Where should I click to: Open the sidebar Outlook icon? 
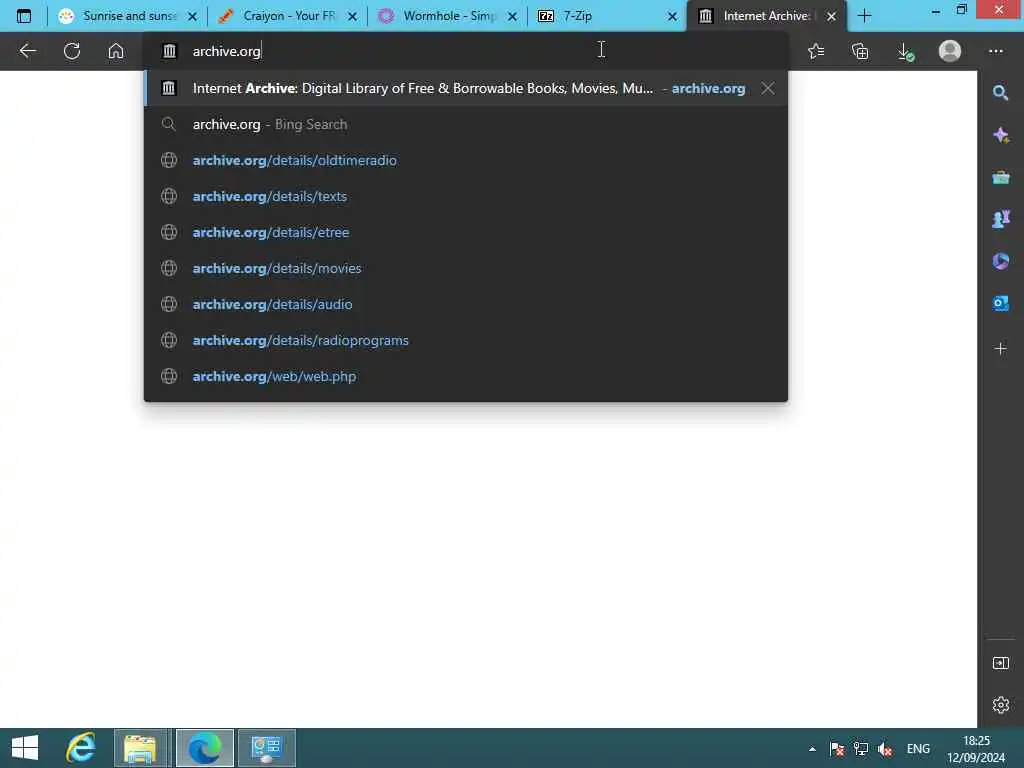[x=1000, y=303]
